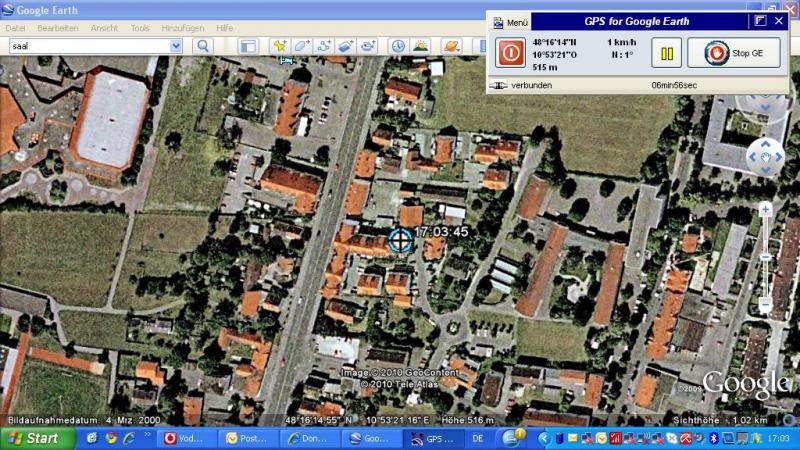
Task: Pause GPS tracking with yellow pause button
Action: click(x=666, y=53)
